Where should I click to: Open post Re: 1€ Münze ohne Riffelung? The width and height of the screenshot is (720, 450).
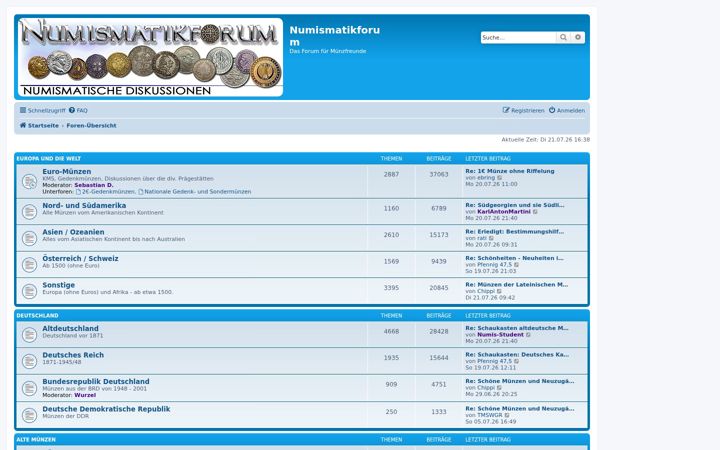[510, 171]
